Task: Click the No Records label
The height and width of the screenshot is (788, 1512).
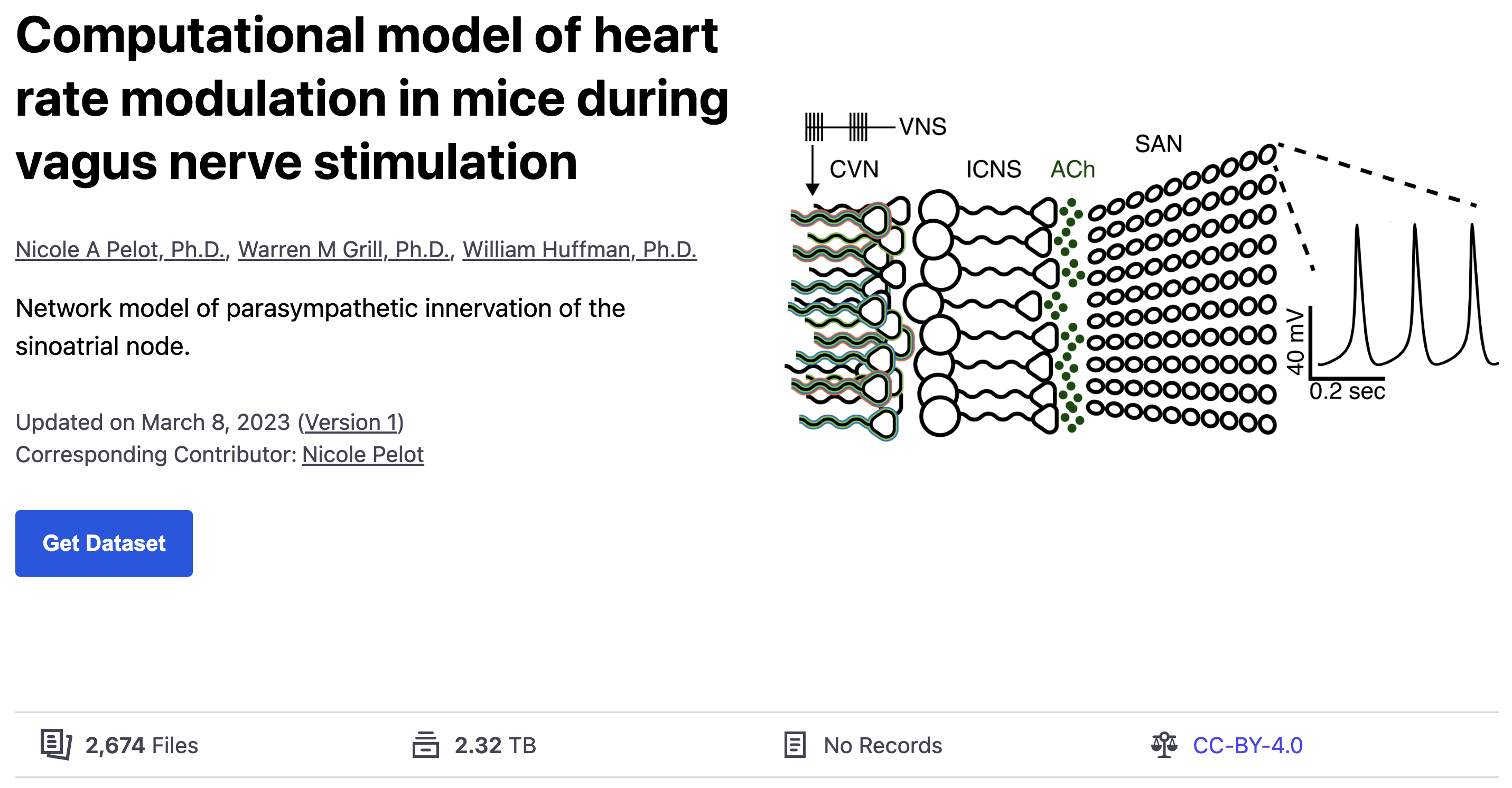Action: pos(883,745)
